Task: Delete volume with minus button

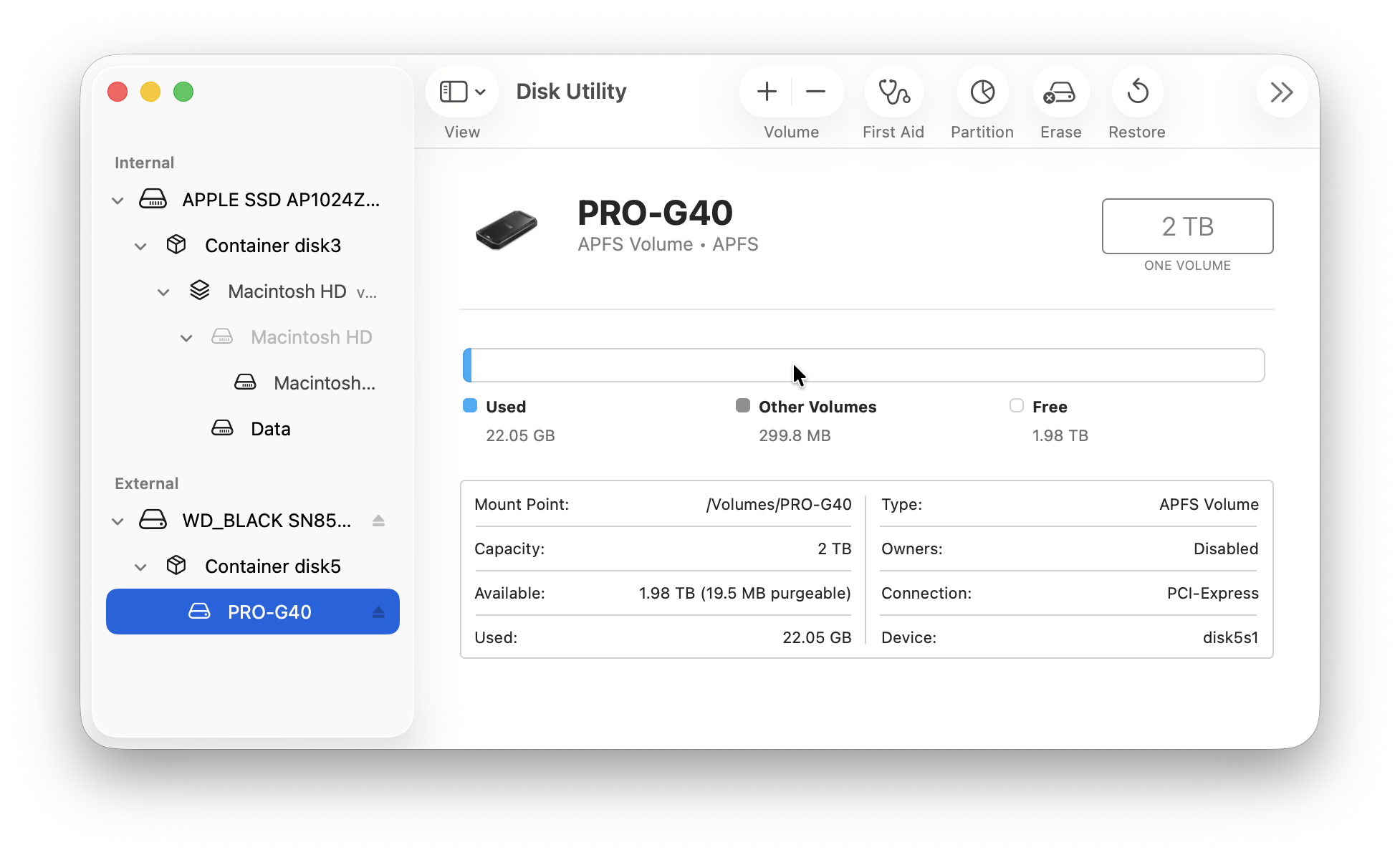Action: pos(815,92)
